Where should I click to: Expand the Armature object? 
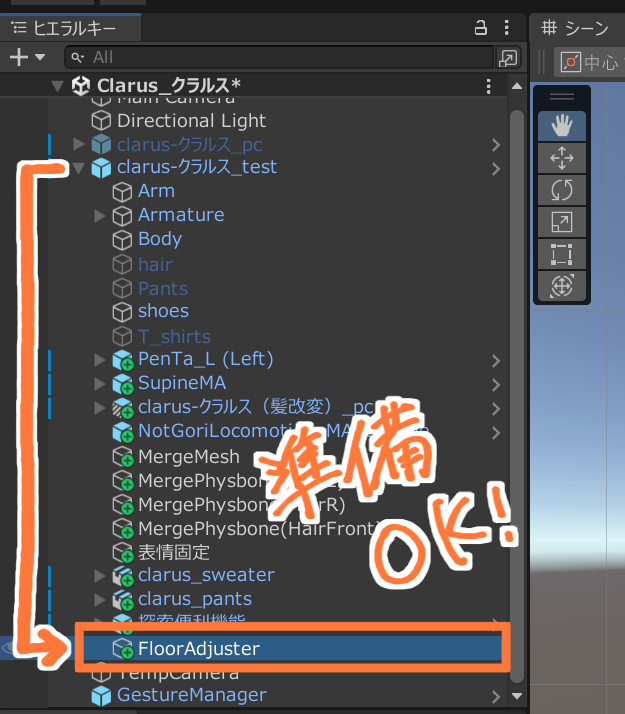pos(100,215)
